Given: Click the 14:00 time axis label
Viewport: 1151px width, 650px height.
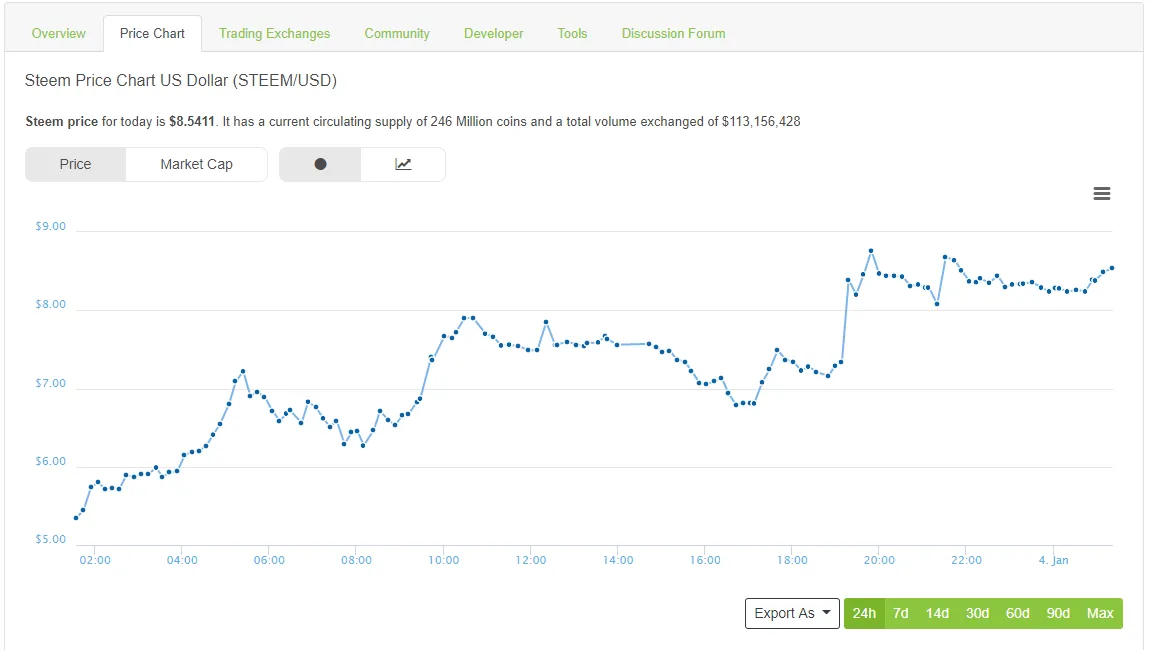Looking at the screenshot, I should point(618,560).
